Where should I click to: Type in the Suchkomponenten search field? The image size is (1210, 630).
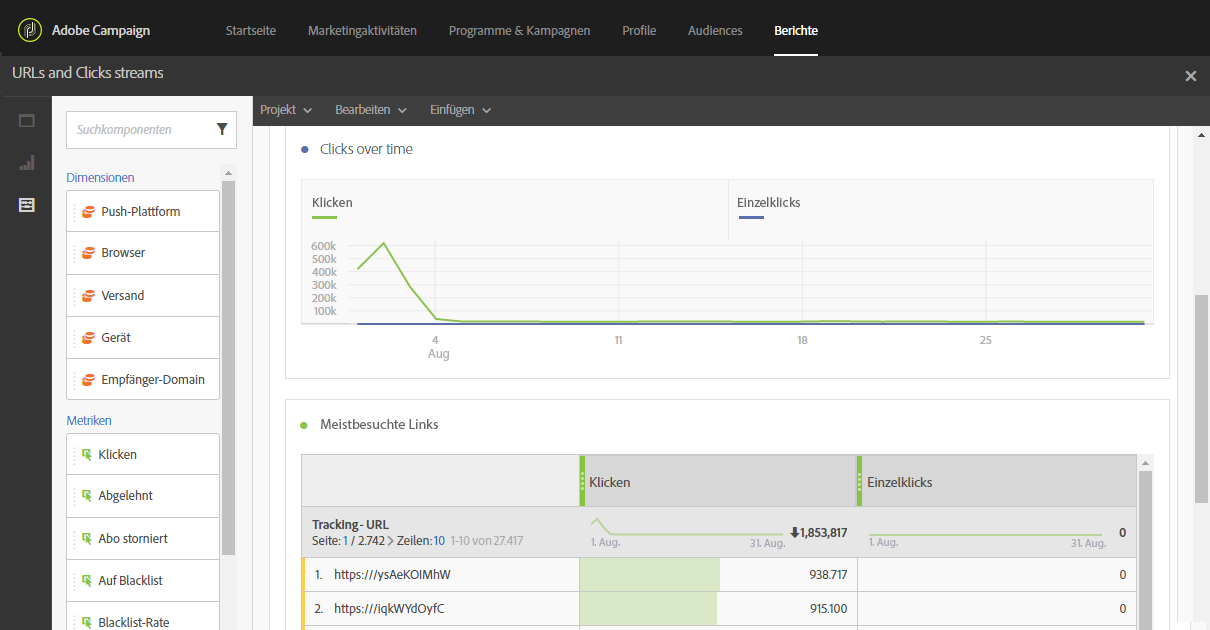(140, 129)
